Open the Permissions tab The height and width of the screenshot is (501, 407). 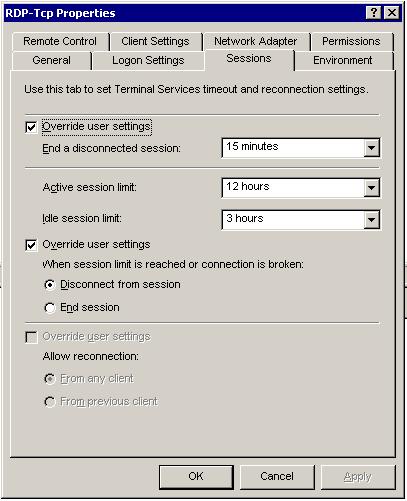(x=351, y=41)
